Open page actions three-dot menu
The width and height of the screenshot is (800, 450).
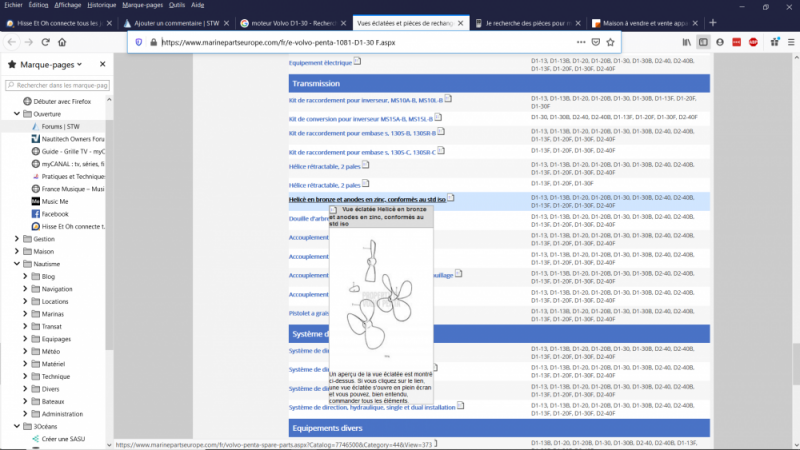[581, 42]
